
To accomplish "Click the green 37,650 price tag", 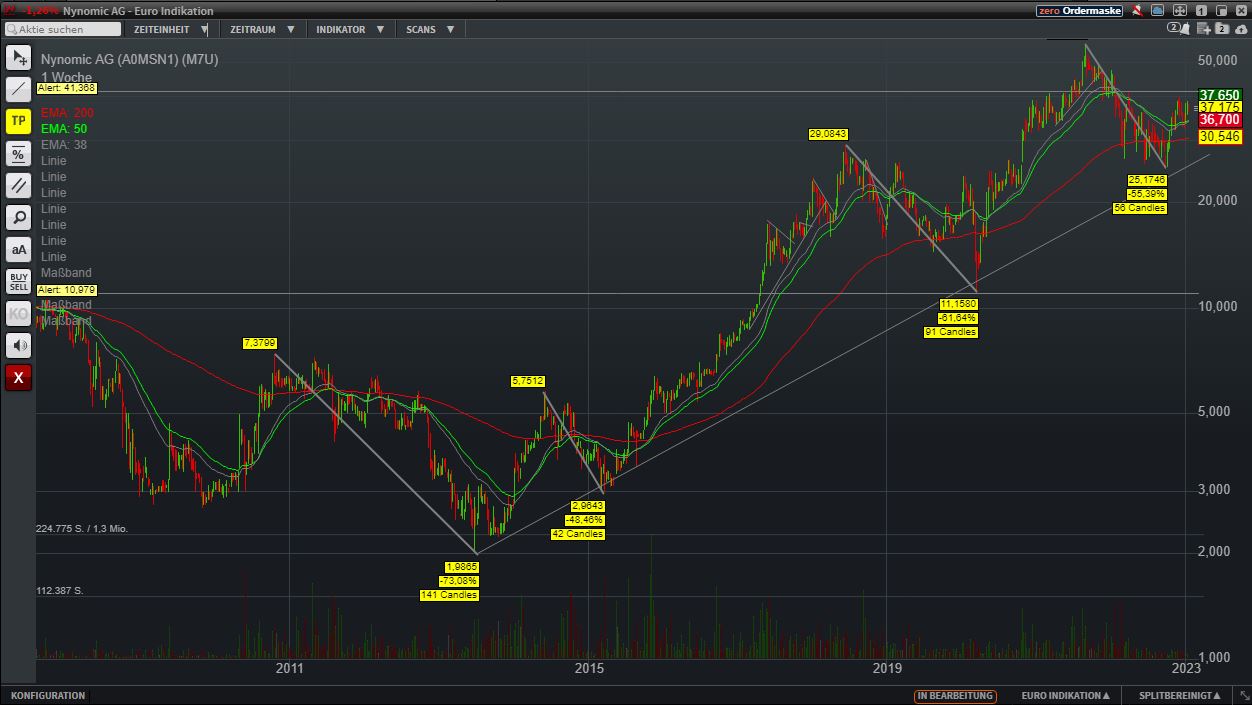I will (1219, 95).
